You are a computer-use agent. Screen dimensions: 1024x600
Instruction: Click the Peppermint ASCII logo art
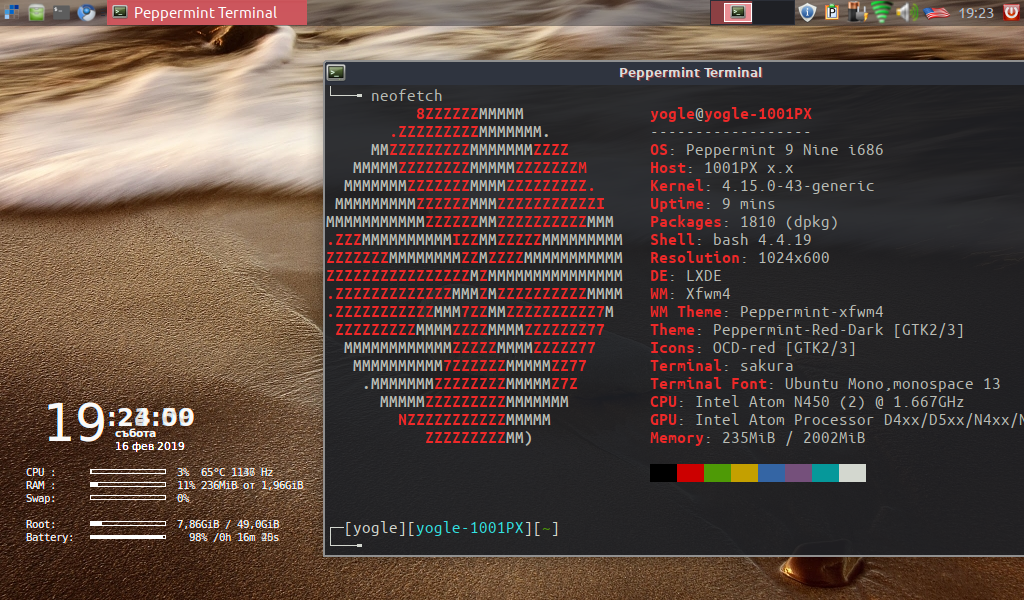[474, 276]
